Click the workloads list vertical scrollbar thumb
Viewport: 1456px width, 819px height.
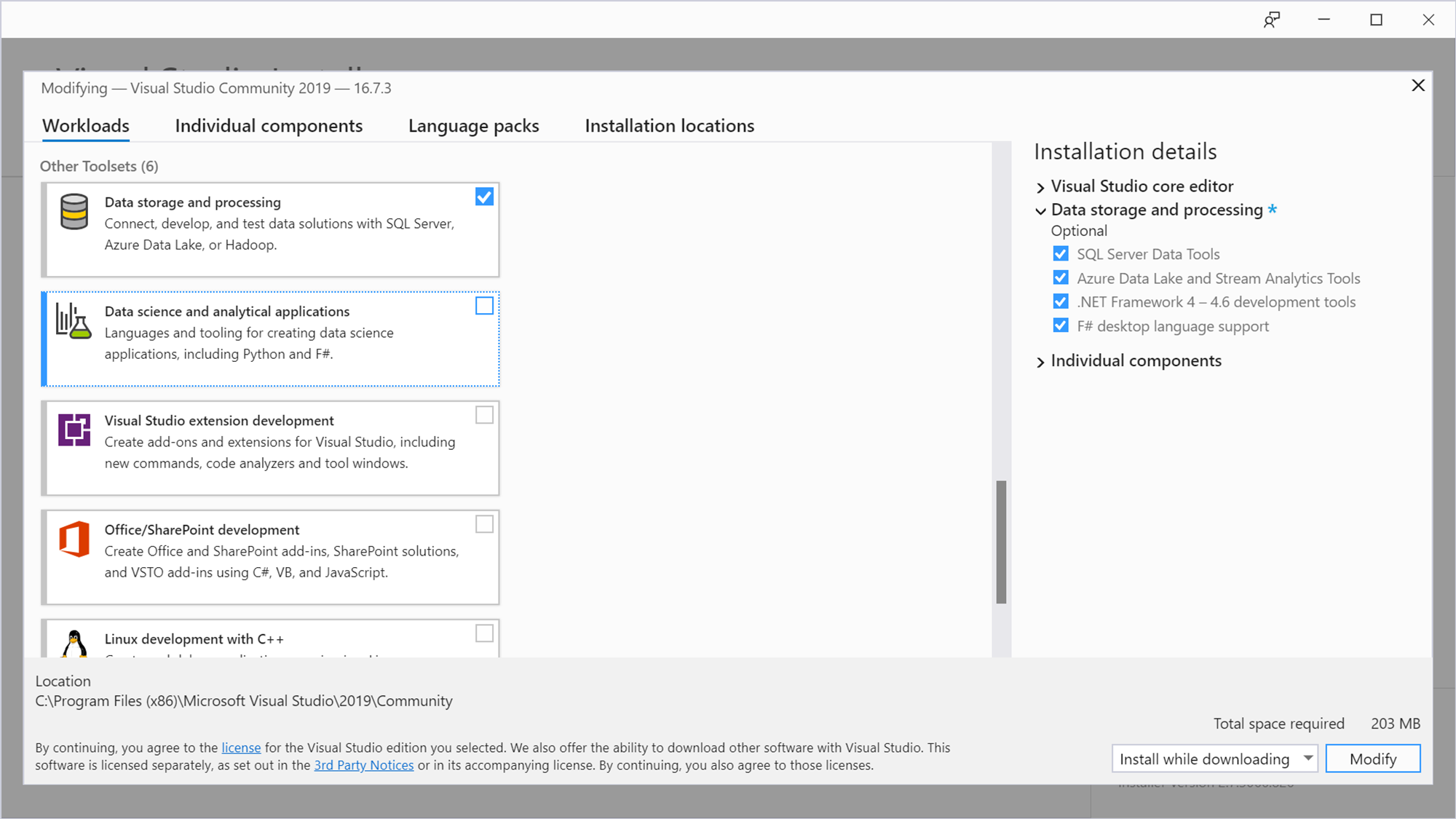click(1001, 542)
